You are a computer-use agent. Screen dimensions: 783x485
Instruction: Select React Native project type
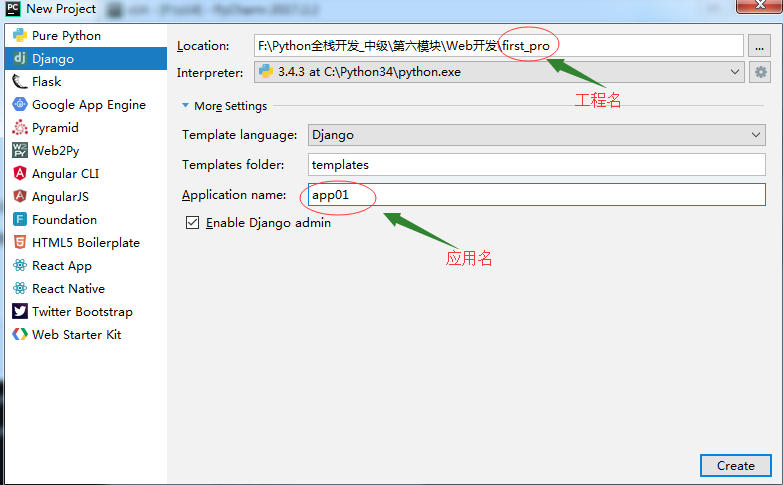[86, 288]
